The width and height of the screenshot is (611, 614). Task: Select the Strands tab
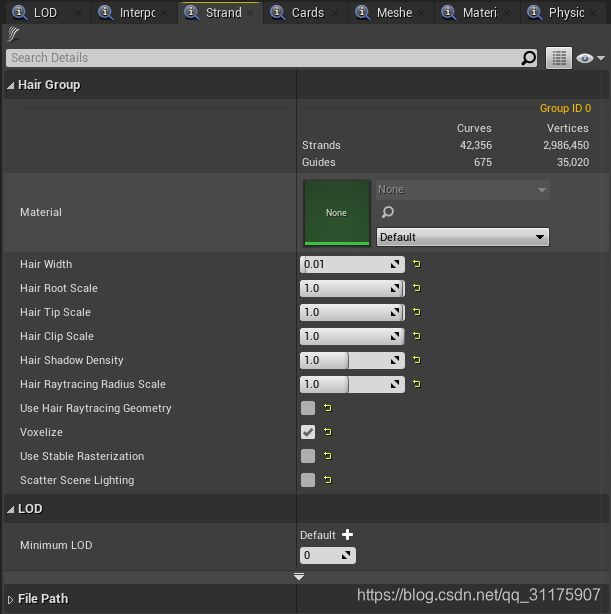220,13
